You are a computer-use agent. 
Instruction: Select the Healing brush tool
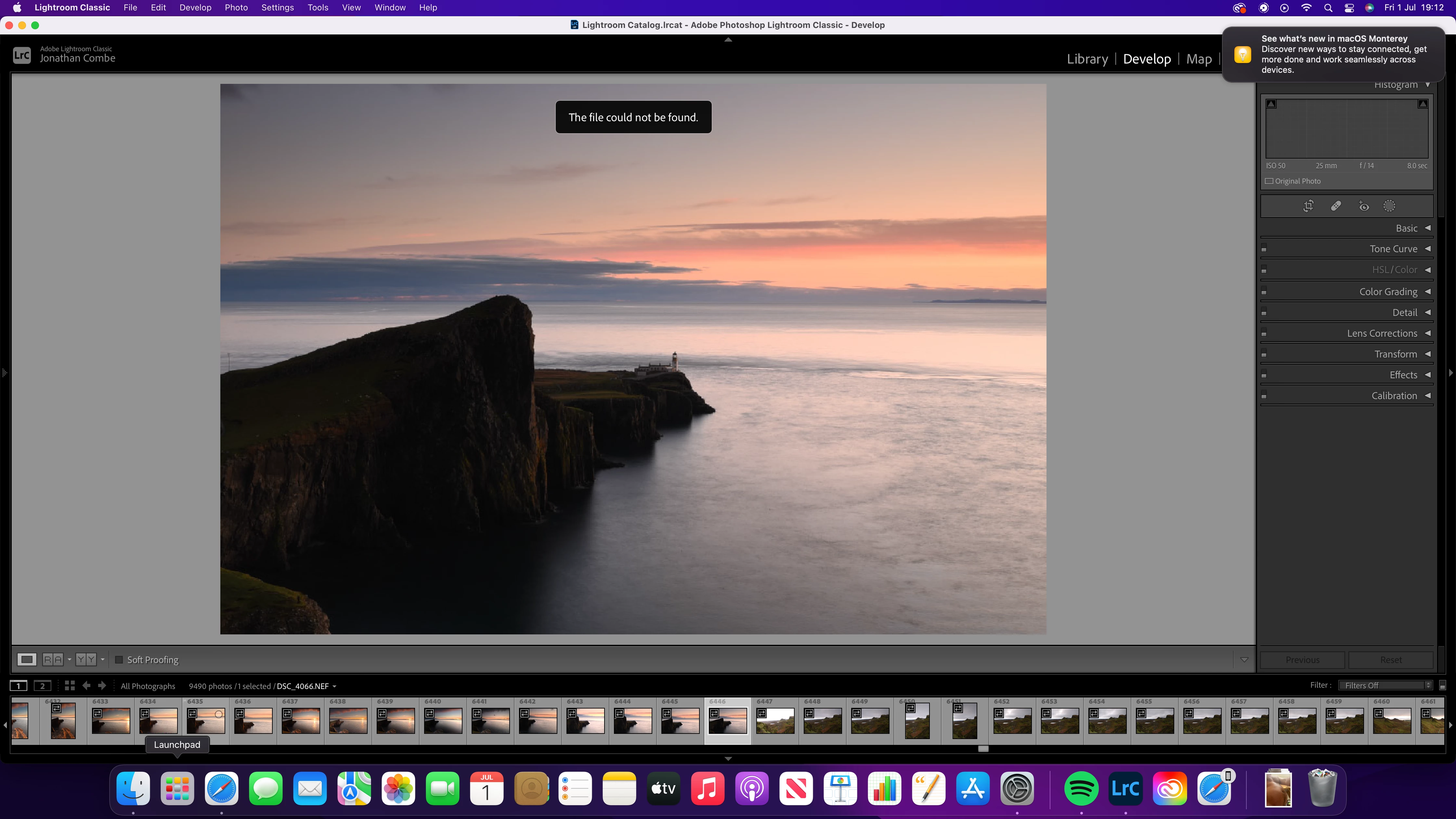(1336, 206)
